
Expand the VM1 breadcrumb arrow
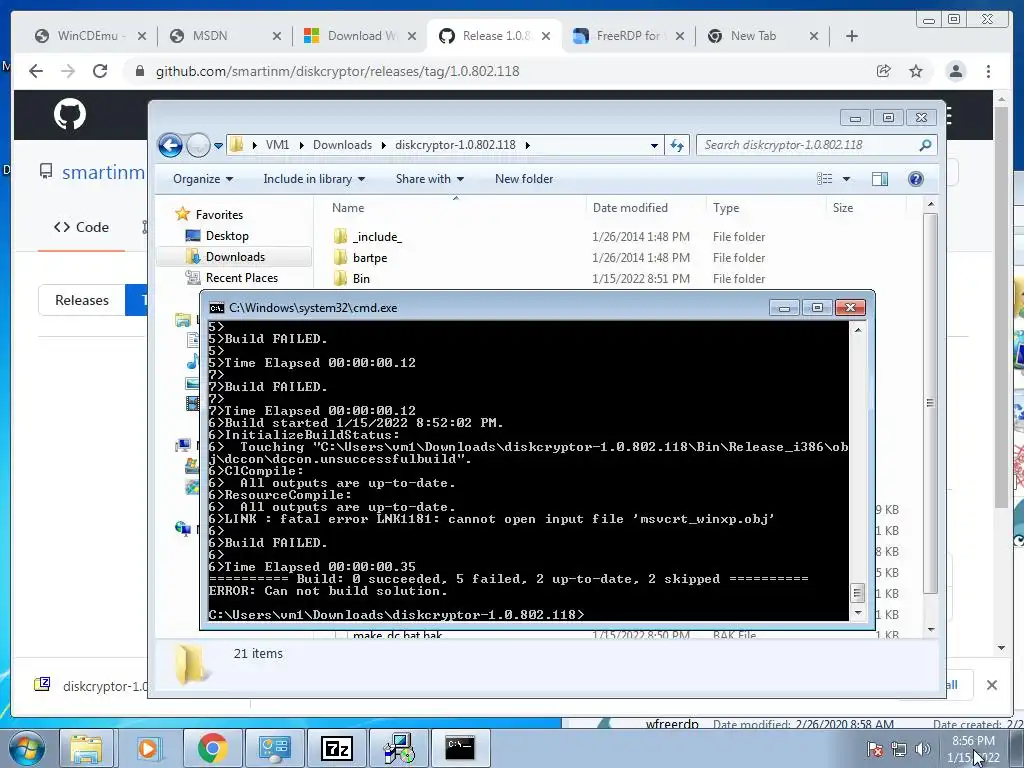pos(302,145)
